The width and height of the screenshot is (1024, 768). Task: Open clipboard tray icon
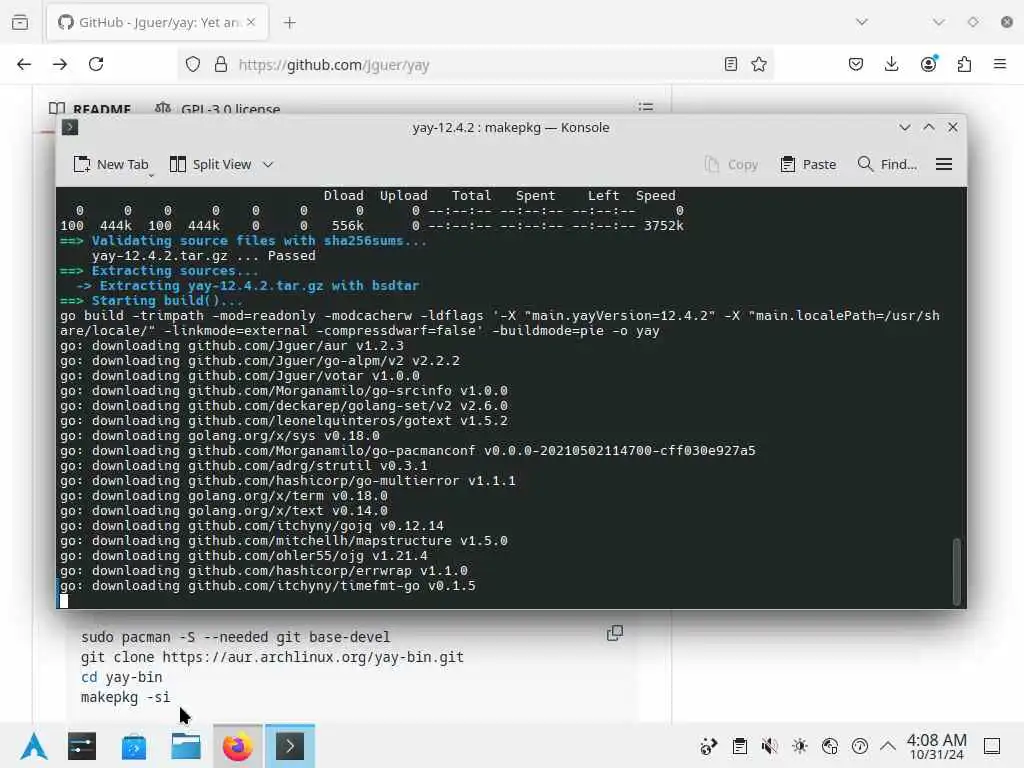click(x=739, y=746)
